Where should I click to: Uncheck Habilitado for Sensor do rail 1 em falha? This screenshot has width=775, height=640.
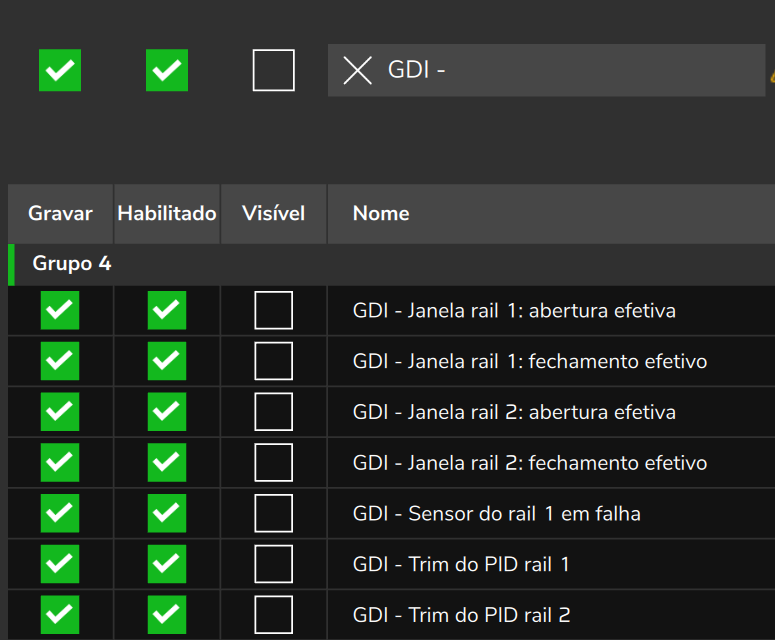(167, 513)
